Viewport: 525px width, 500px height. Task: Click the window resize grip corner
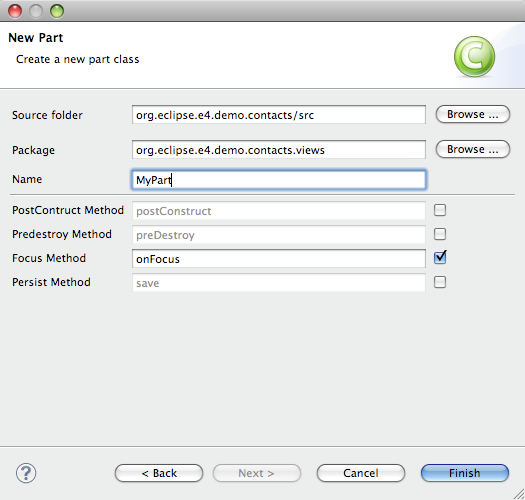[x=519, y=494]
